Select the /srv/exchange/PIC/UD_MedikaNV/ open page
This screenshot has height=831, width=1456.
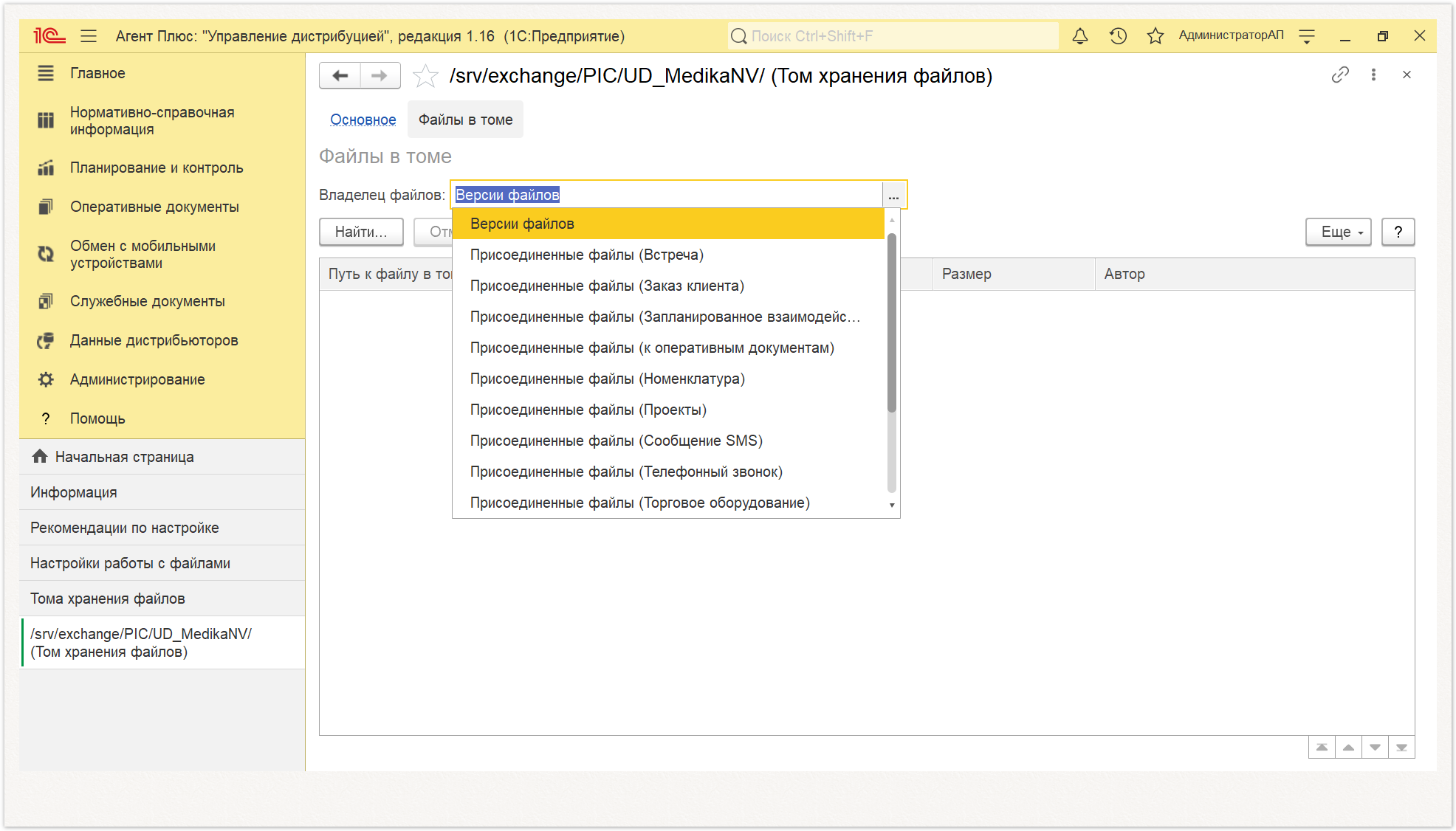pos(162,643)
